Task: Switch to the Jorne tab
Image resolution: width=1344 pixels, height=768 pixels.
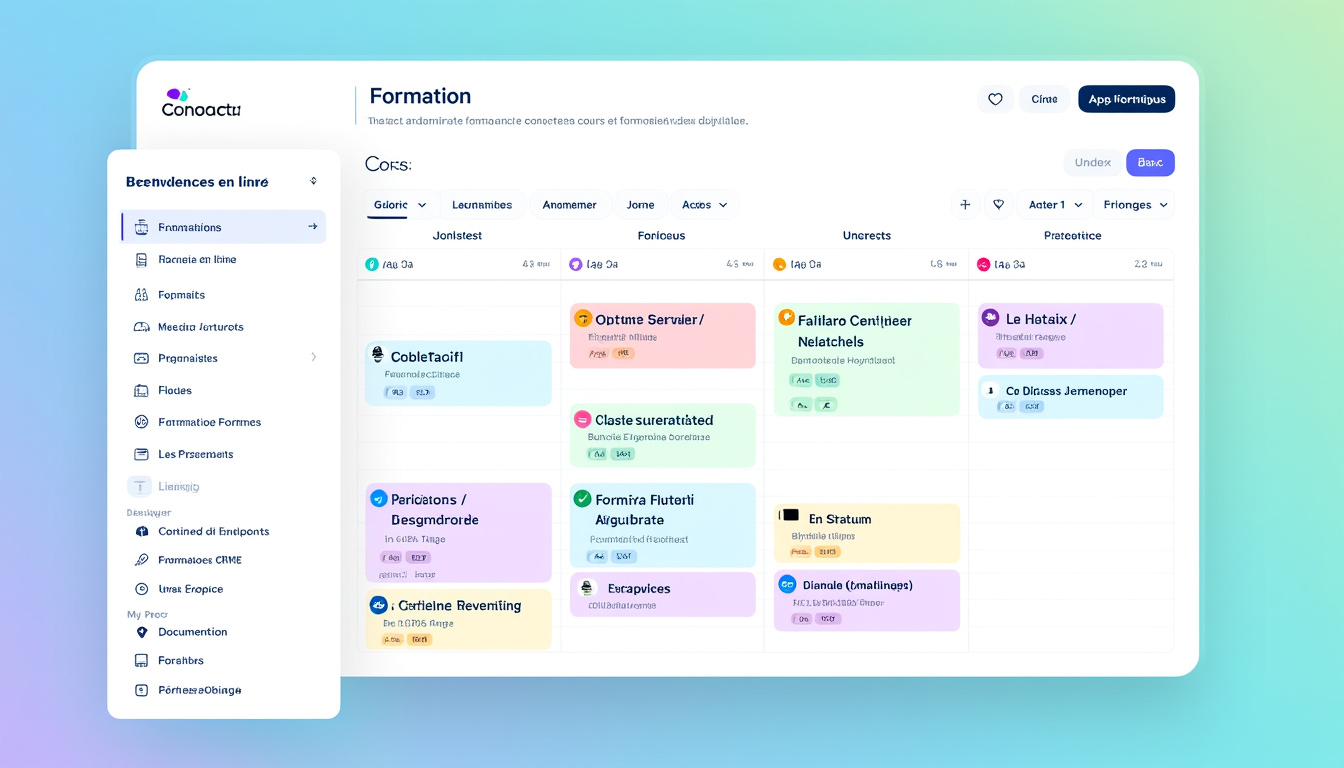Action: (640, 205)
